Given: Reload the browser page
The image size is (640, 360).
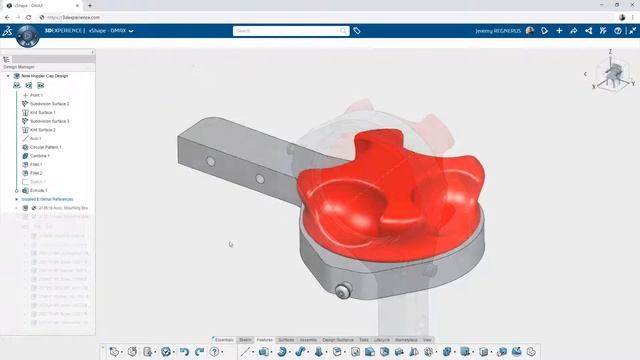Looking at the screenshot, I should click(x=29, y=18).
